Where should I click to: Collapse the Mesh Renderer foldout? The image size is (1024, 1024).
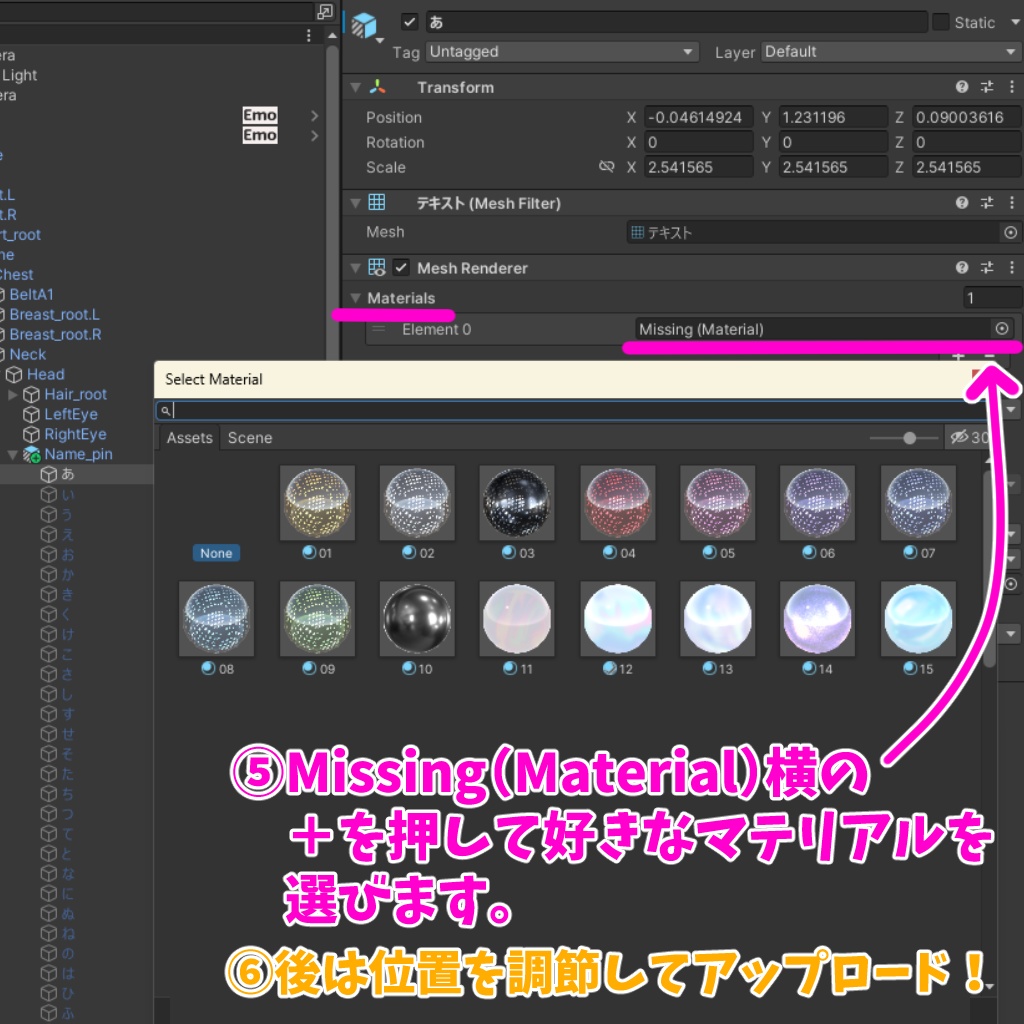tap(356, 268)
